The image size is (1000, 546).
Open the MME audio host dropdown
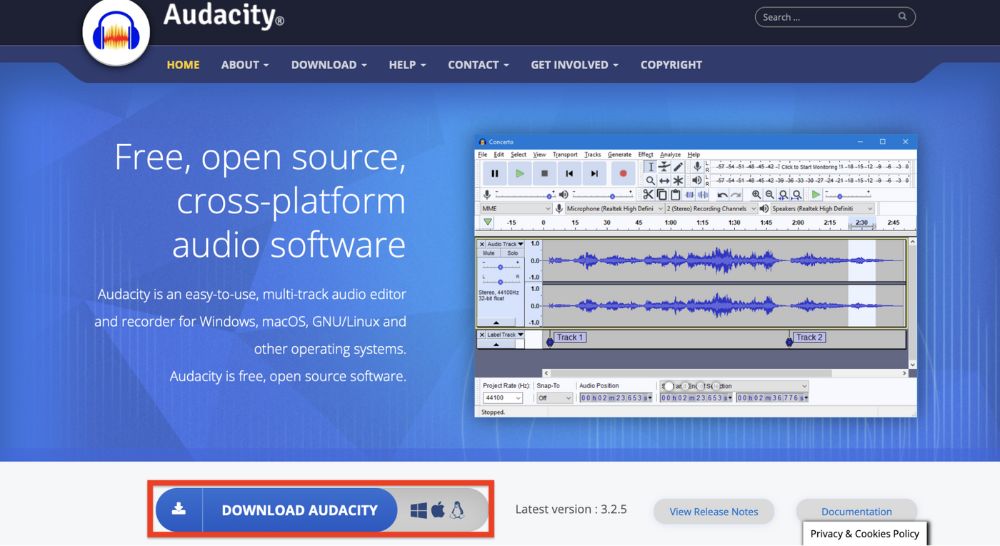click(516, 209)
